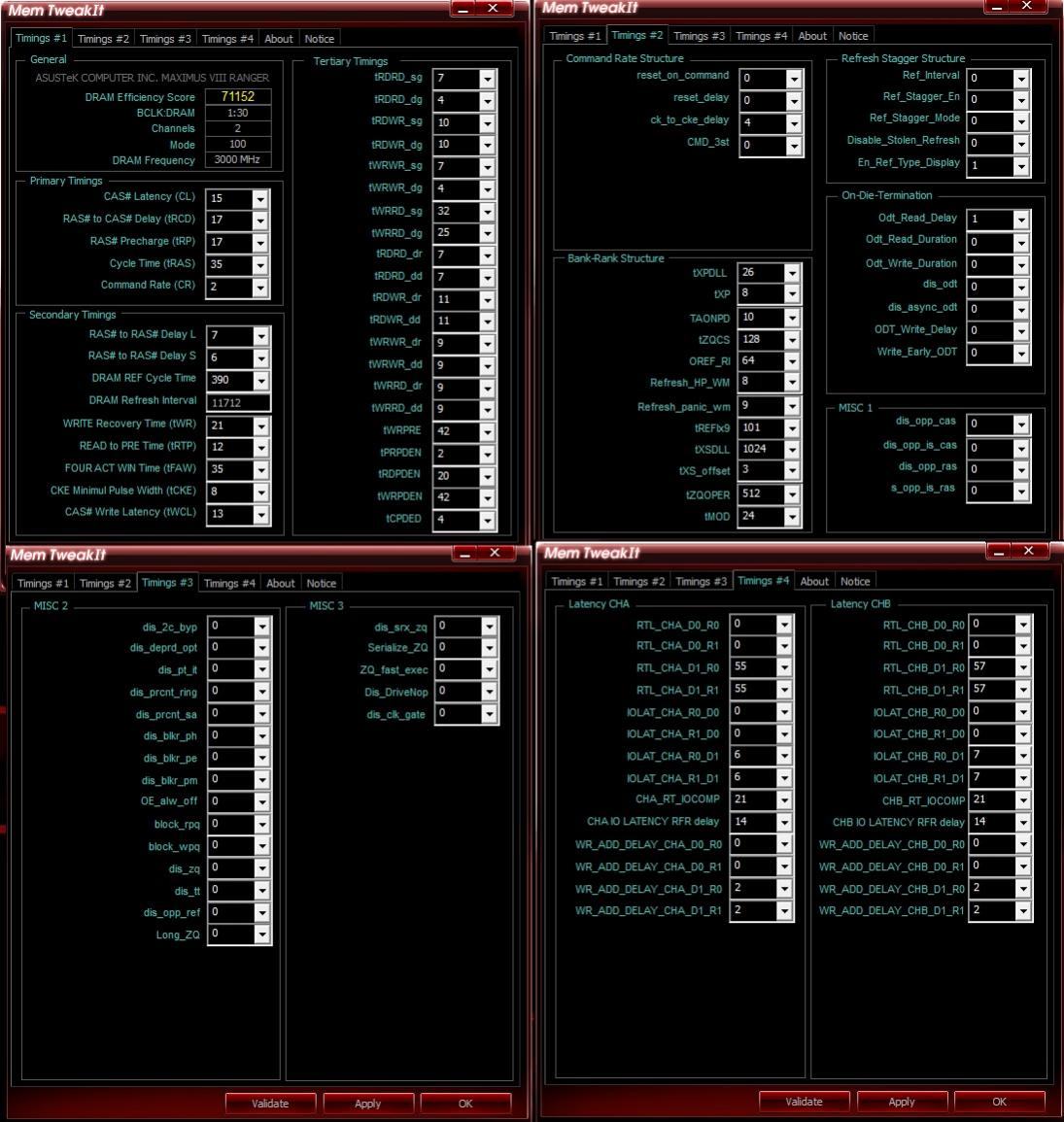Open tXPDLL dropdown
This screenshot has width=1064, height=1122.
click(792, 273)
